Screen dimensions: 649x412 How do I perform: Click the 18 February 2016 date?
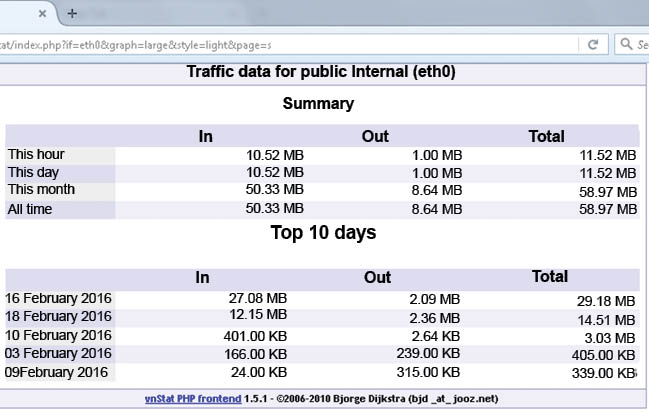59,317
